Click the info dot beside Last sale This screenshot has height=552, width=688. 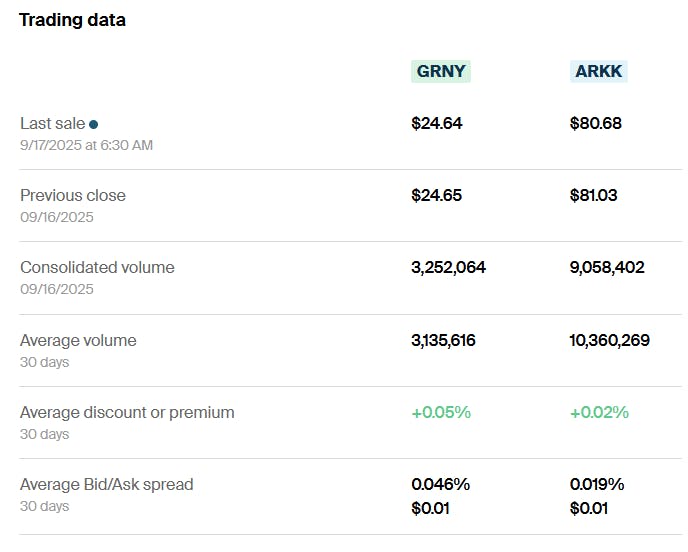93,125
